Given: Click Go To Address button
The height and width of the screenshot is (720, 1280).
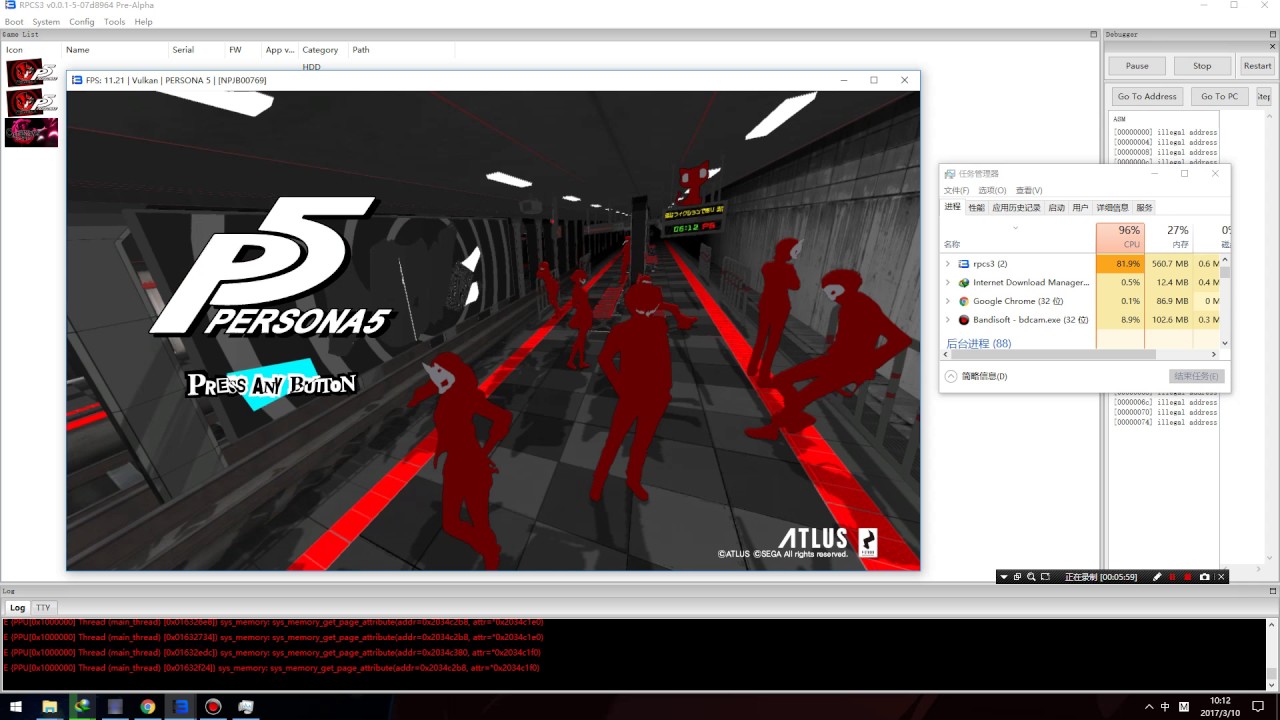Looking at the screenshot, I should click(1147, 96).
